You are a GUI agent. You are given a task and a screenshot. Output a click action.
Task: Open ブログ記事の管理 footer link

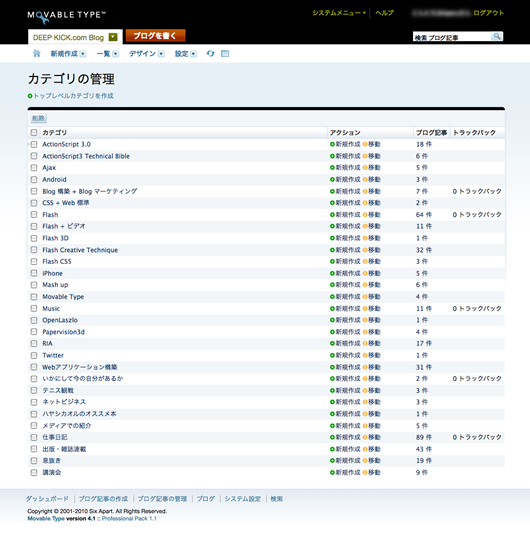162,499
